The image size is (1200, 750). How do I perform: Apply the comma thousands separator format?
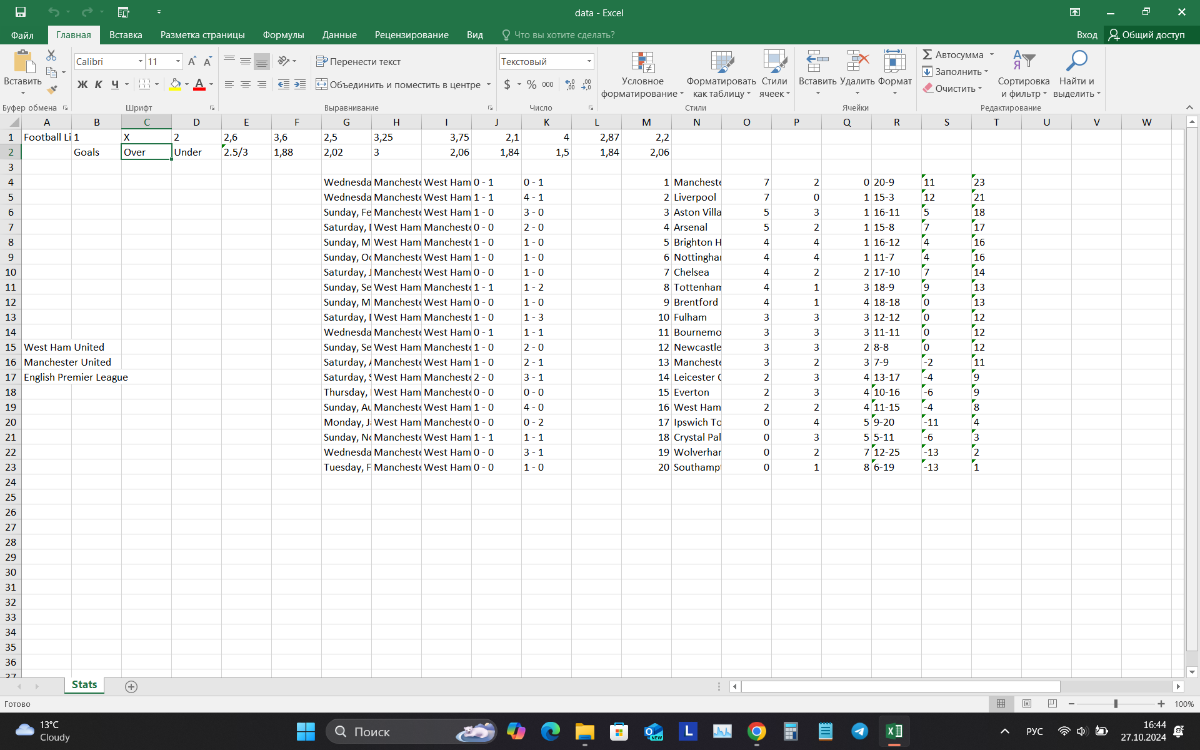pos(547,85)
